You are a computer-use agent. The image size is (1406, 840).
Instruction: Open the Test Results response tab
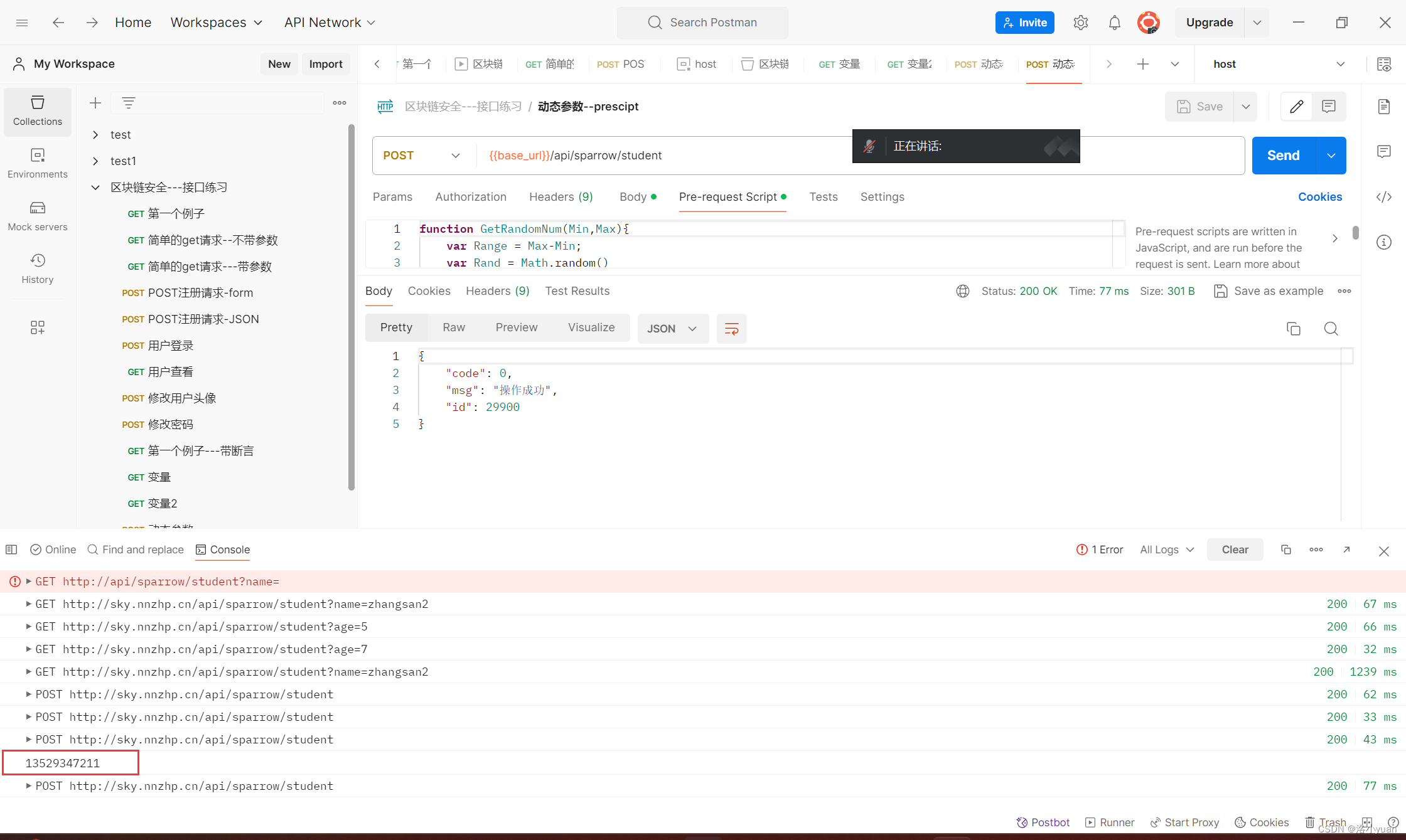coord(577,291)
